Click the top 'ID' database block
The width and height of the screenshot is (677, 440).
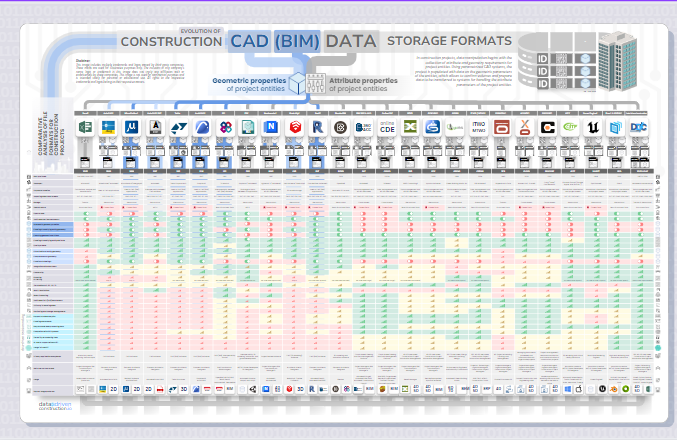pyautogui.click(x=542, y=58)
